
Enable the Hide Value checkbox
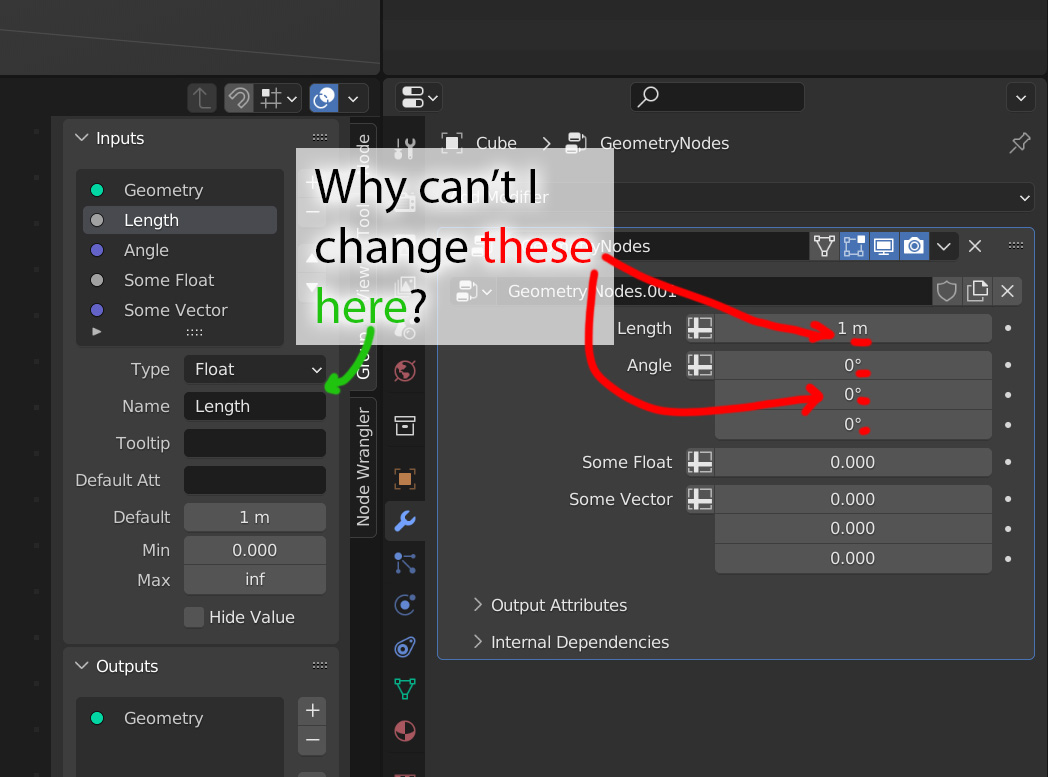(194, 617)
